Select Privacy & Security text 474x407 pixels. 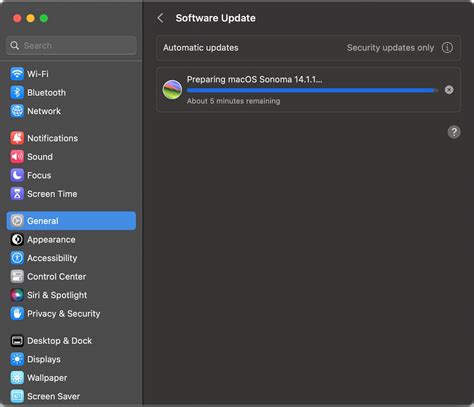click(x=64, y=314)
